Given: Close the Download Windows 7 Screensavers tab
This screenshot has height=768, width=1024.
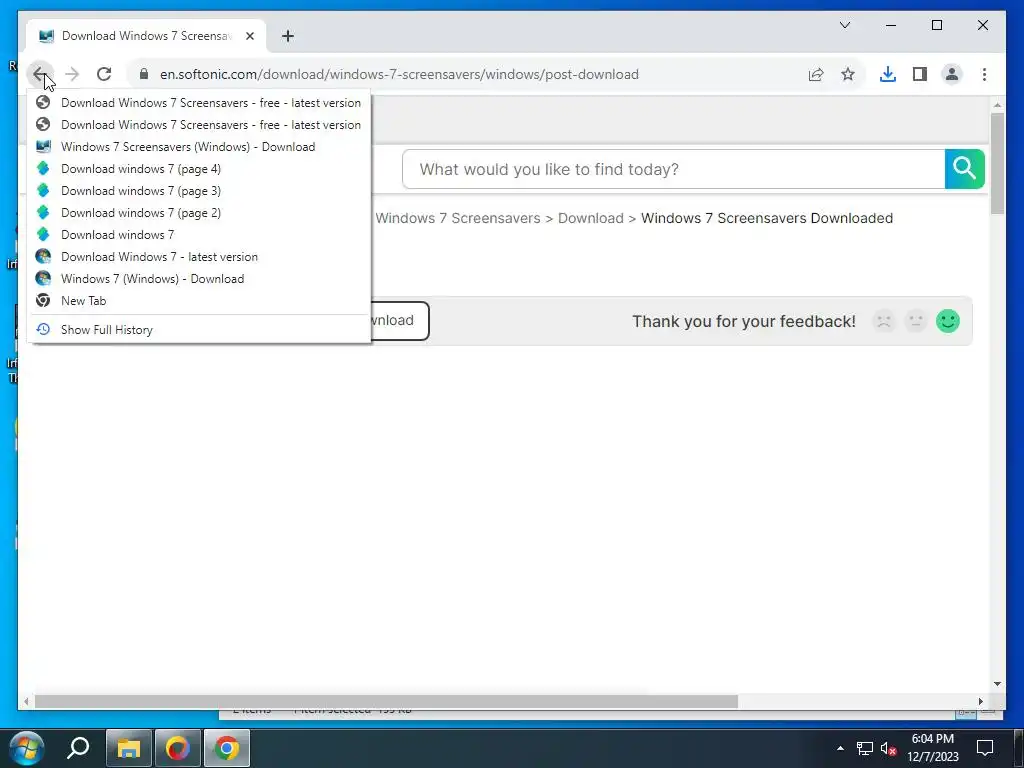Looking at the screenshot, I should [249, 36].
